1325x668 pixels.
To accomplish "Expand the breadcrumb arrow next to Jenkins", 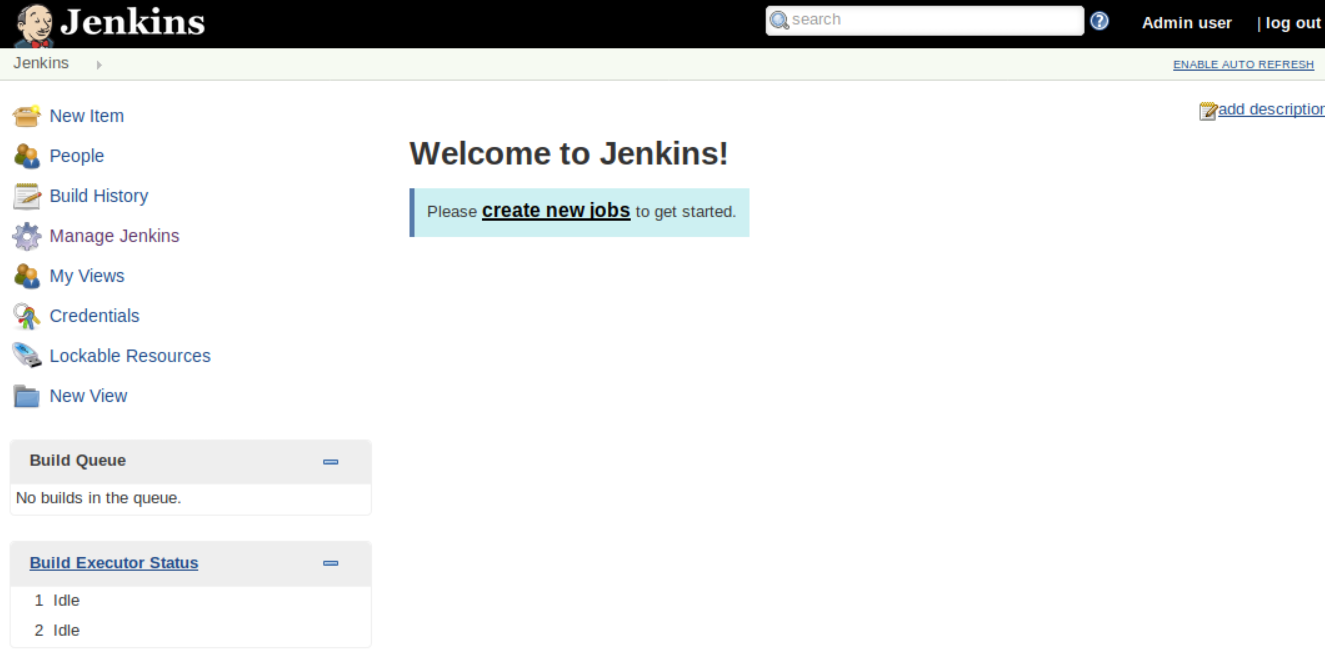I will [x=97, y=64].
